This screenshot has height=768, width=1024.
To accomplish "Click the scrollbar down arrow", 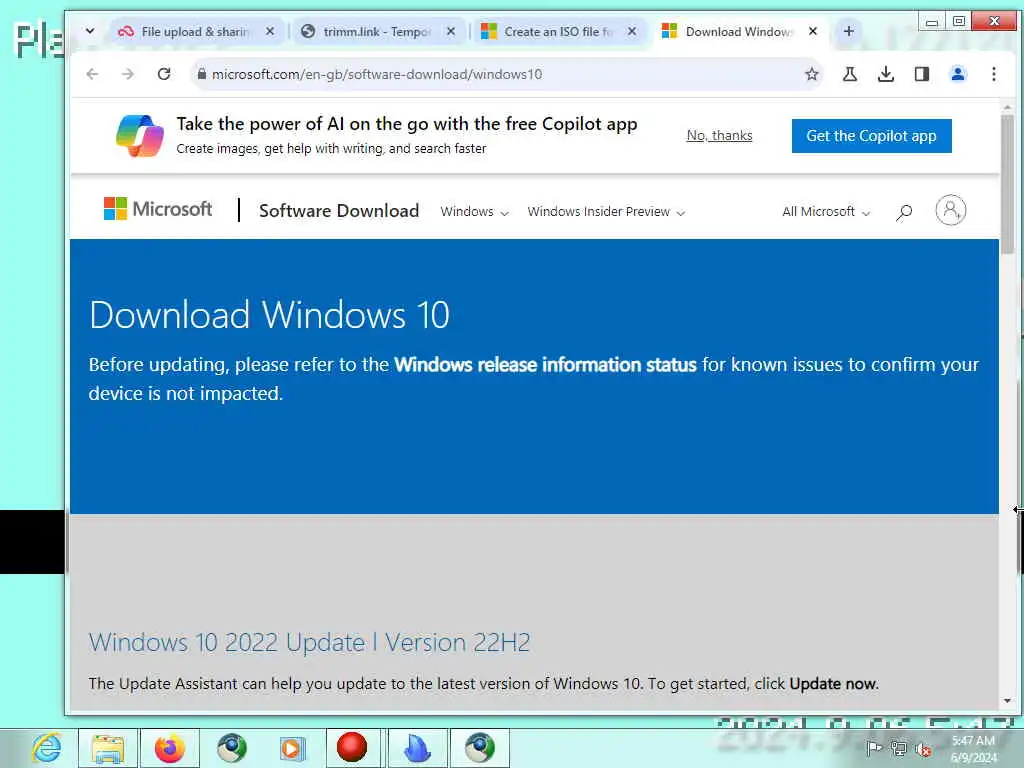I will coord(1007,701).
